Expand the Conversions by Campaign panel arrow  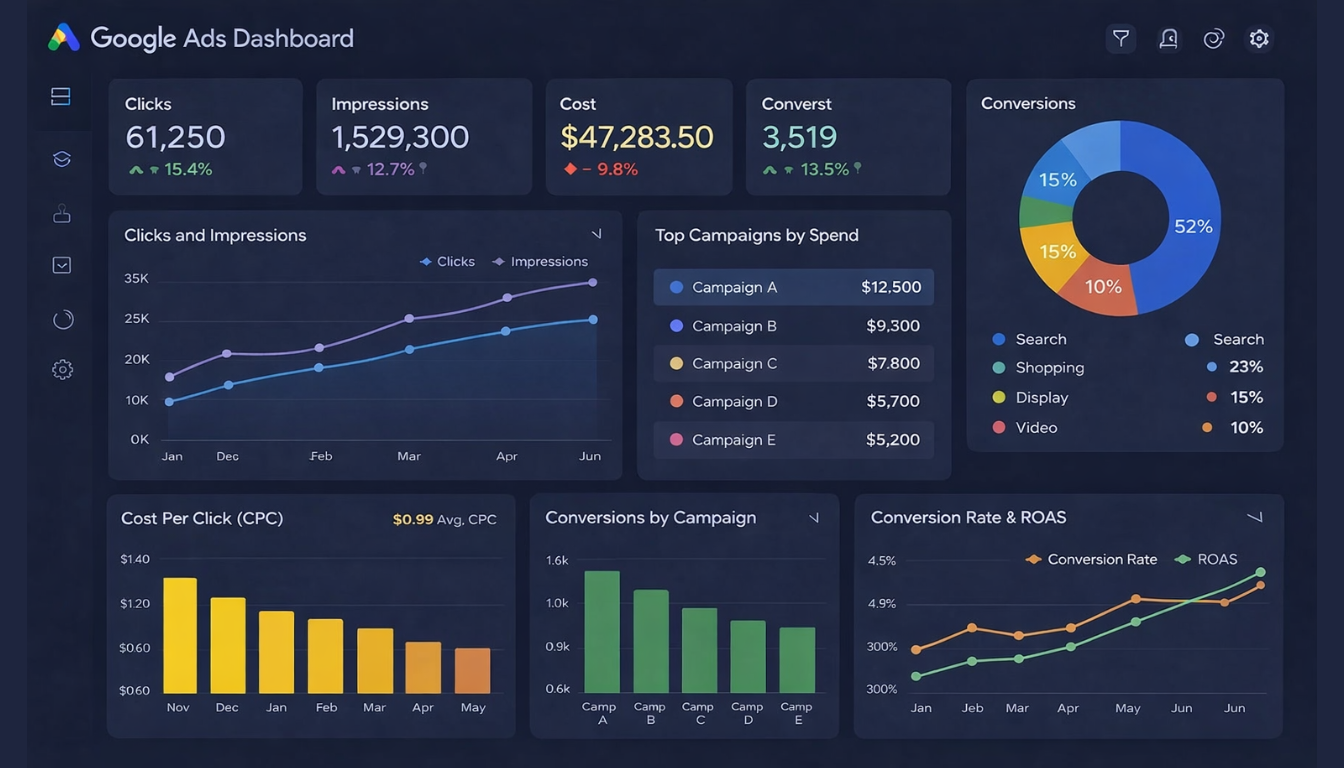pos(813,518)
